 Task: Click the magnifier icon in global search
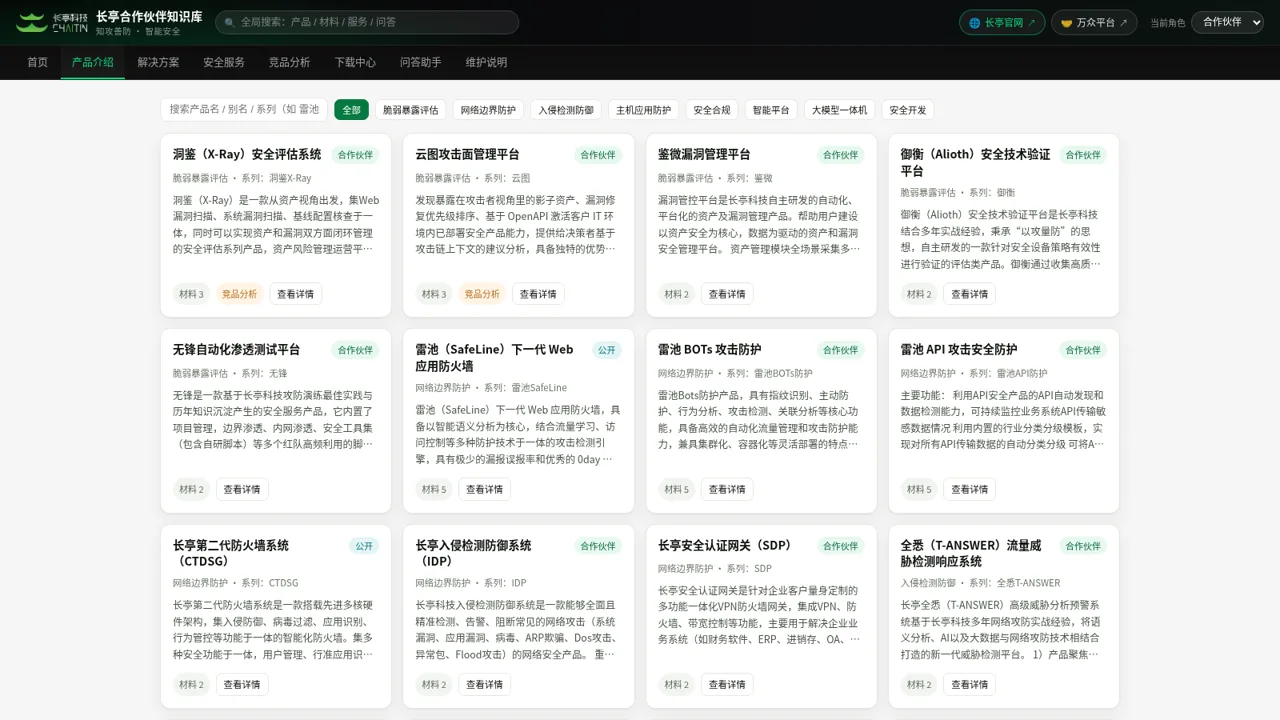click(229, 22)
